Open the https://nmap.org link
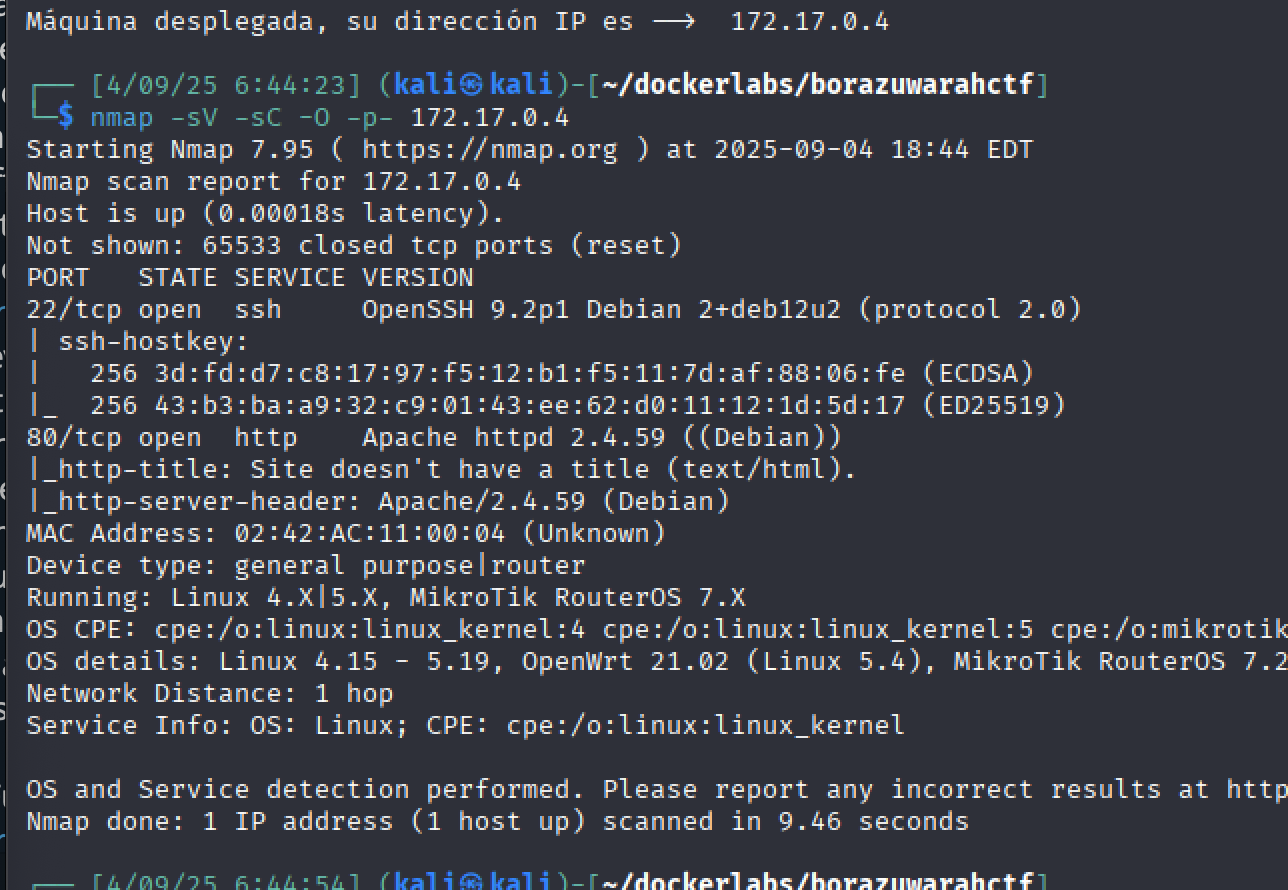 pos(489,150)
